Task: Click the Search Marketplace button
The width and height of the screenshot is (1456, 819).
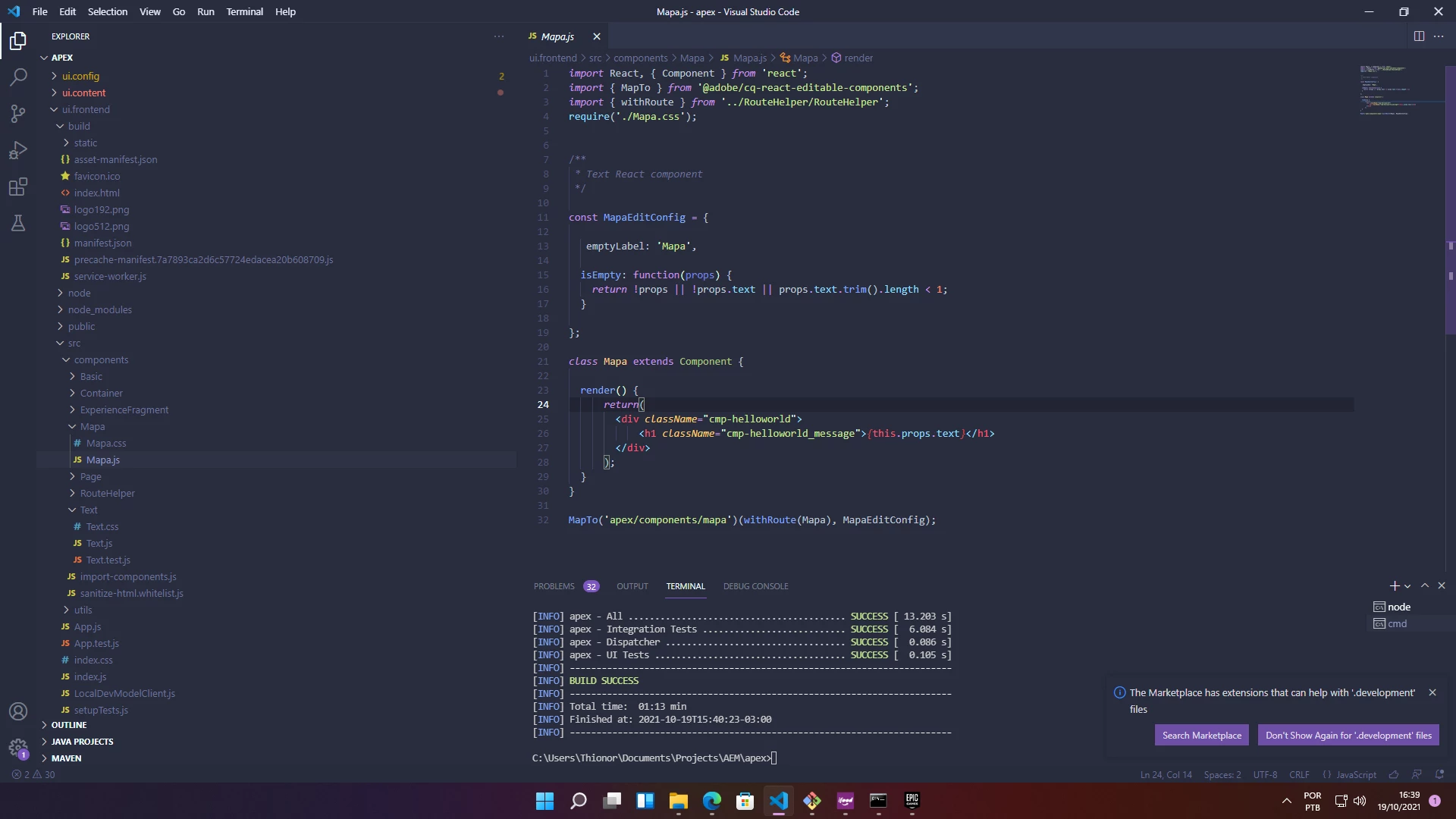Action: 1201,735
